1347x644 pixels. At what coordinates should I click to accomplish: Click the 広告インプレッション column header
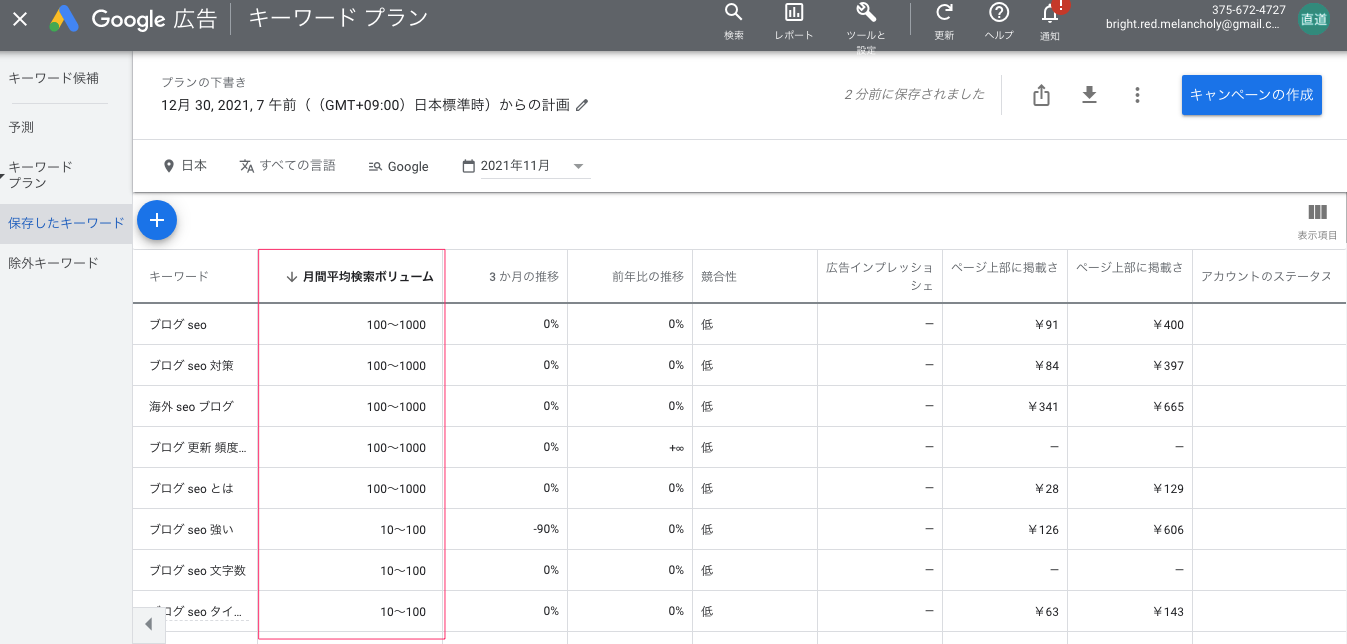click(x=879, y=277)
